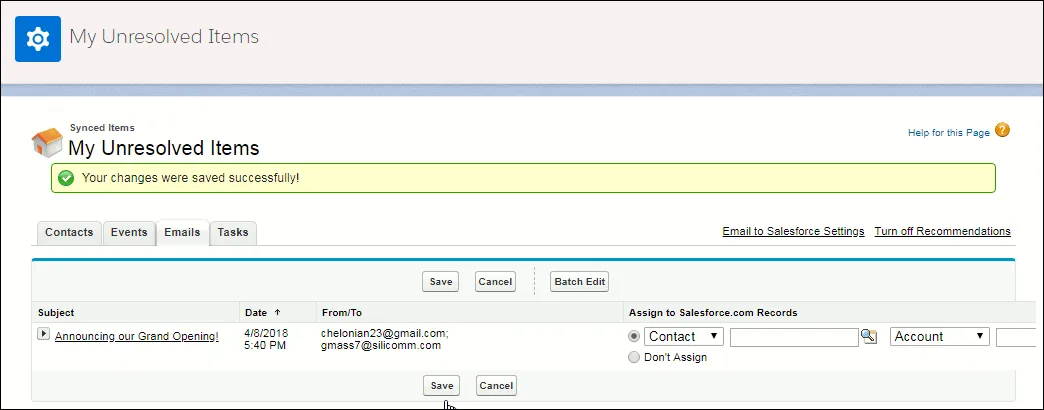Click the contact name input field

[x=794, y=337]
